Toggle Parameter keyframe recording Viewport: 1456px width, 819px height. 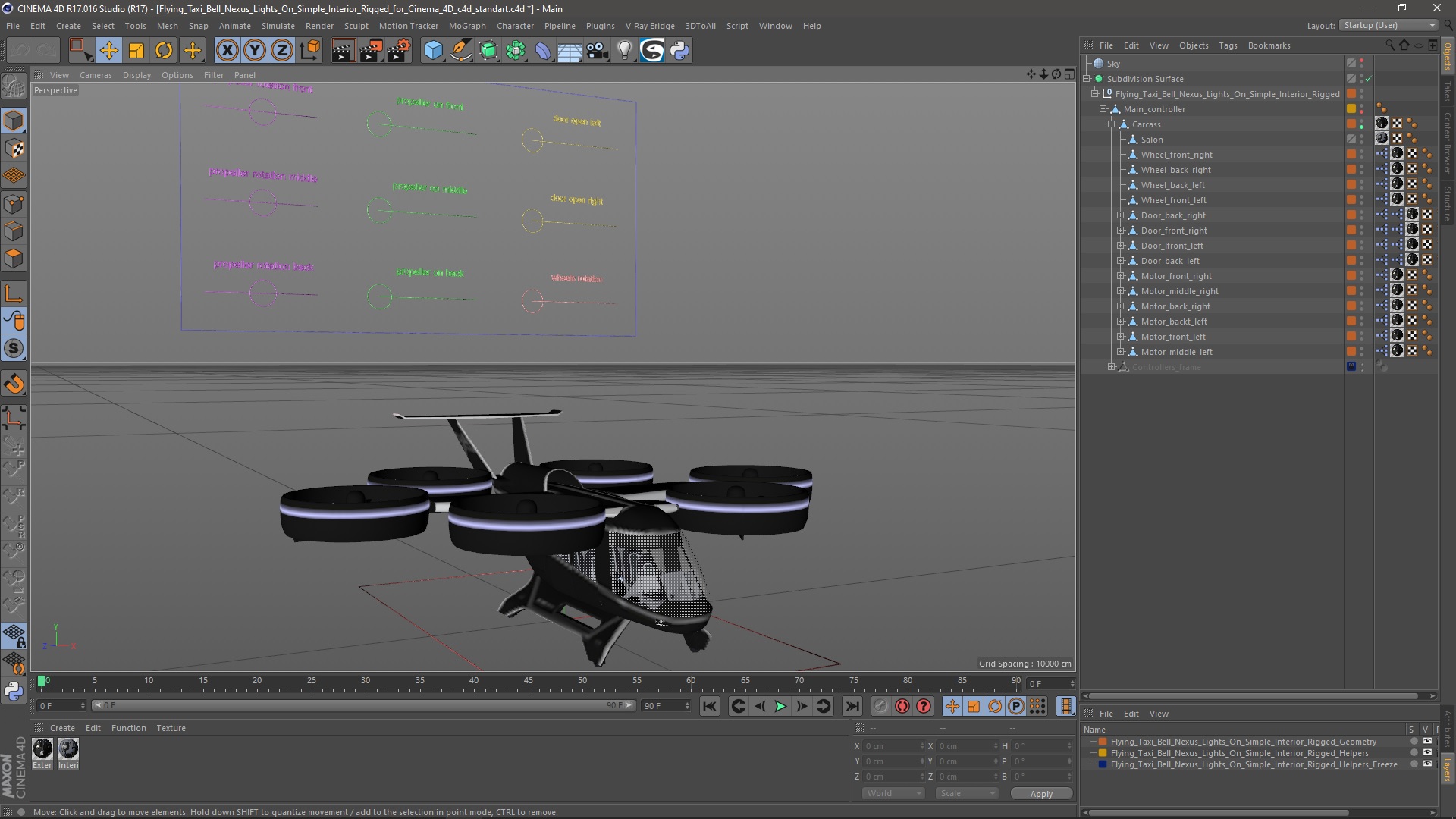click(x=1016, y=706)
